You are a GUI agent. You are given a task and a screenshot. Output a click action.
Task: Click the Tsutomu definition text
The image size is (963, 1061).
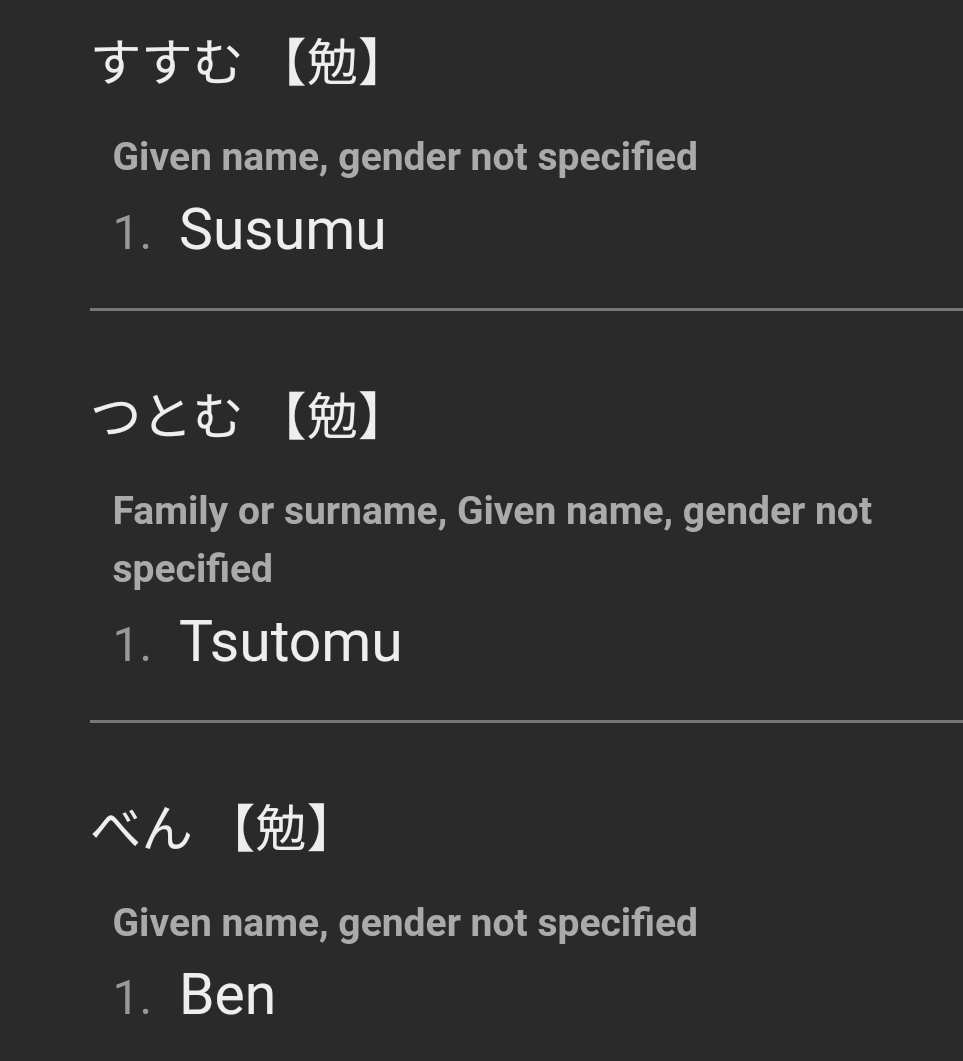[290, 641]
